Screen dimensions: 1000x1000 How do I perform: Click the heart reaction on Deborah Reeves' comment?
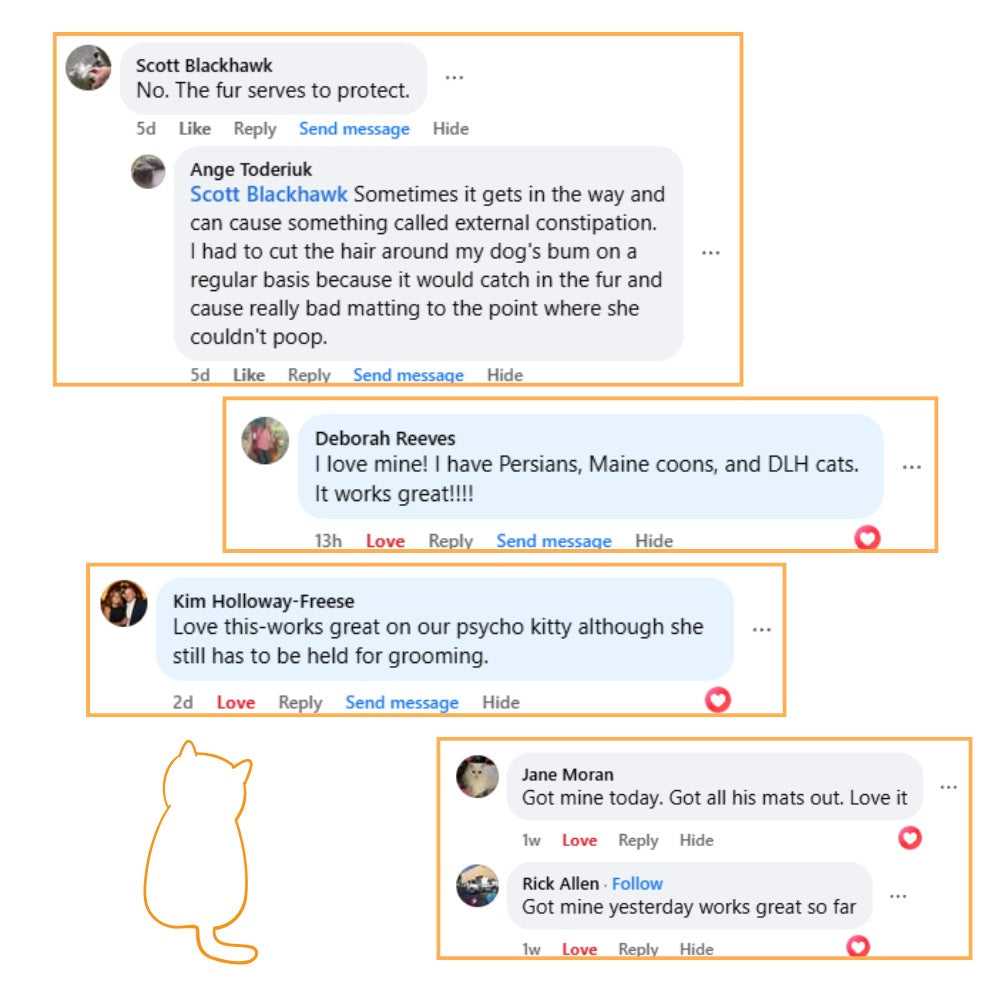[867, 538]
